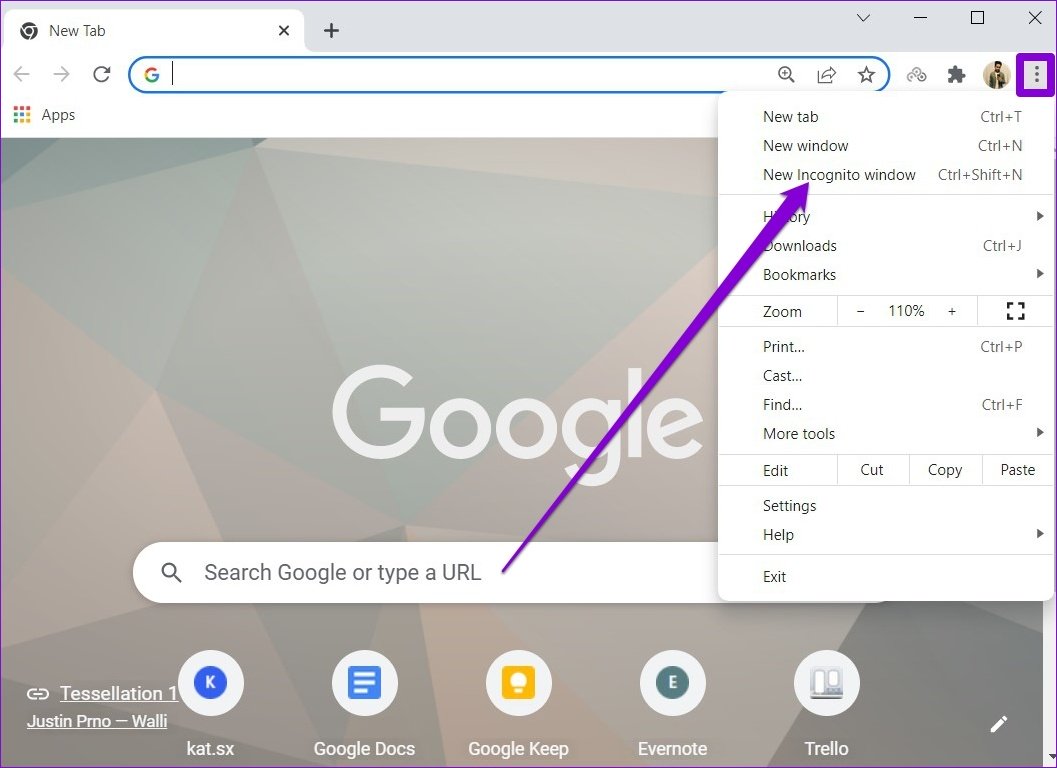The height and width of the screenshot is (768, 1057).
Task: Enter fullscreen mode from Zoom row
Action: coord(1015,311)
